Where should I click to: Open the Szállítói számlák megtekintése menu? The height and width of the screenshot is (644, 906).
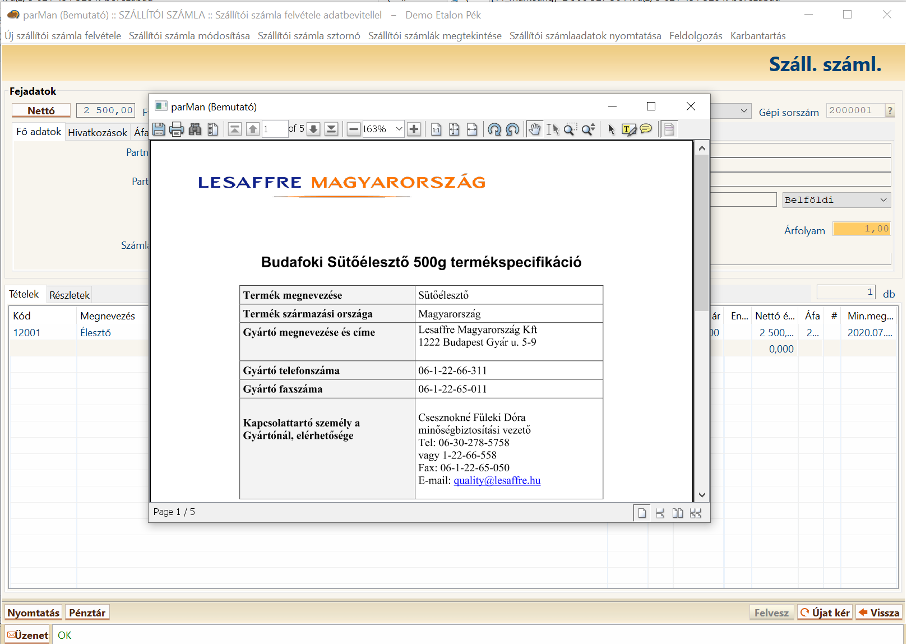(435, 36)
